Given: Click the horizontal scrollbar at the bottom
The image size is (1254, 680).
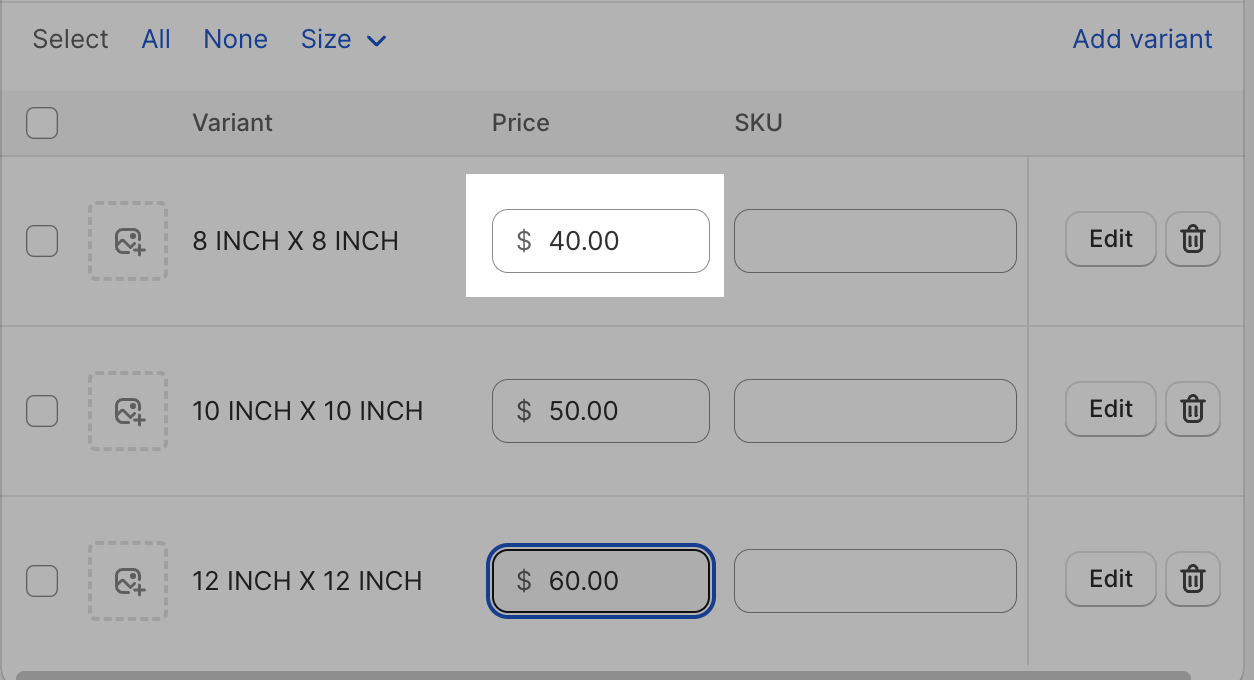Looking at the screenshot, I should pyautogui.click(x=600, y=676).
